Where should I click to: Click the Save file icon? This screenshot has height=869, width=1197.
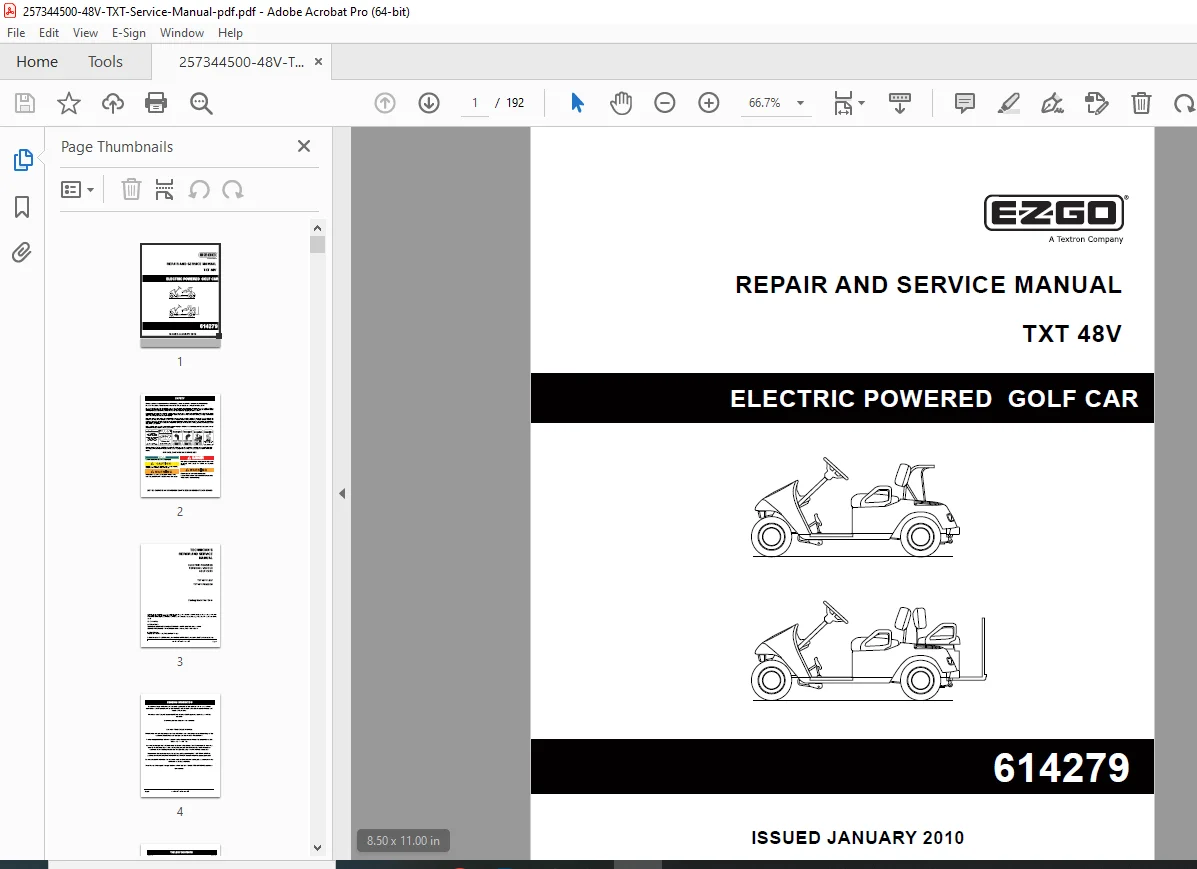(25, 103)
